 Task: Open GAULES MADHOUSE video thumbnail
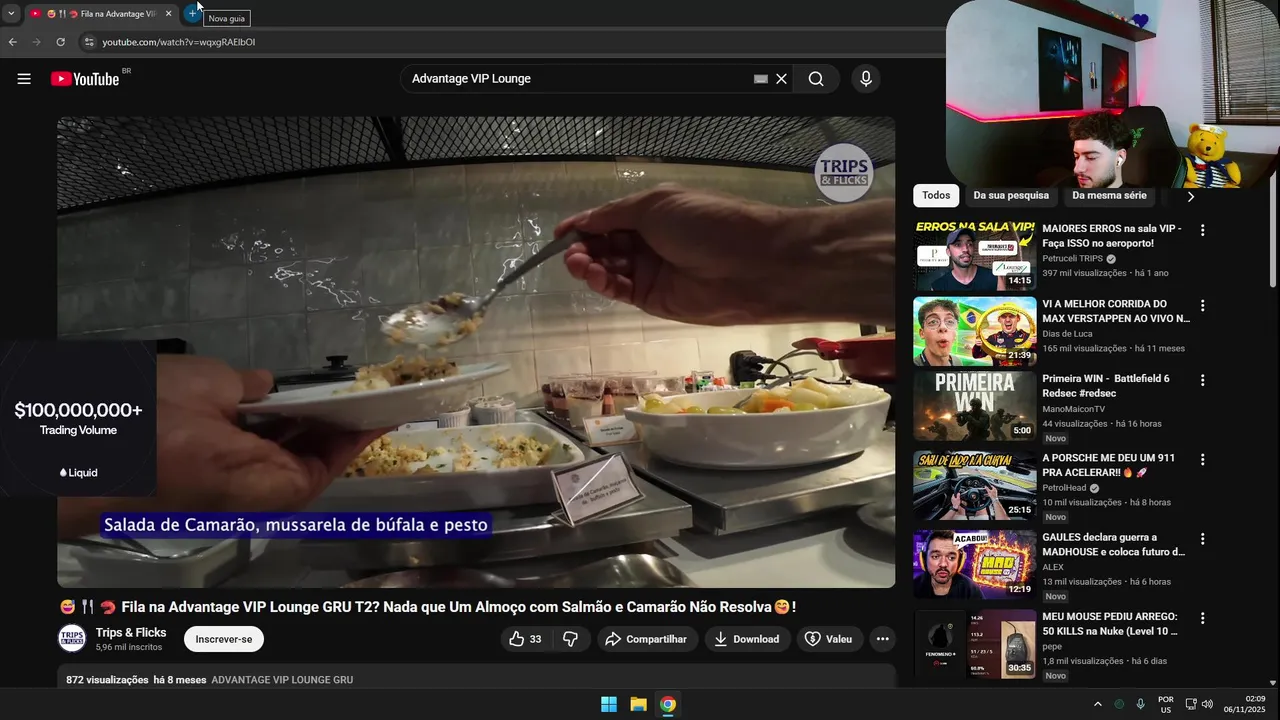(x=975, y=564)
